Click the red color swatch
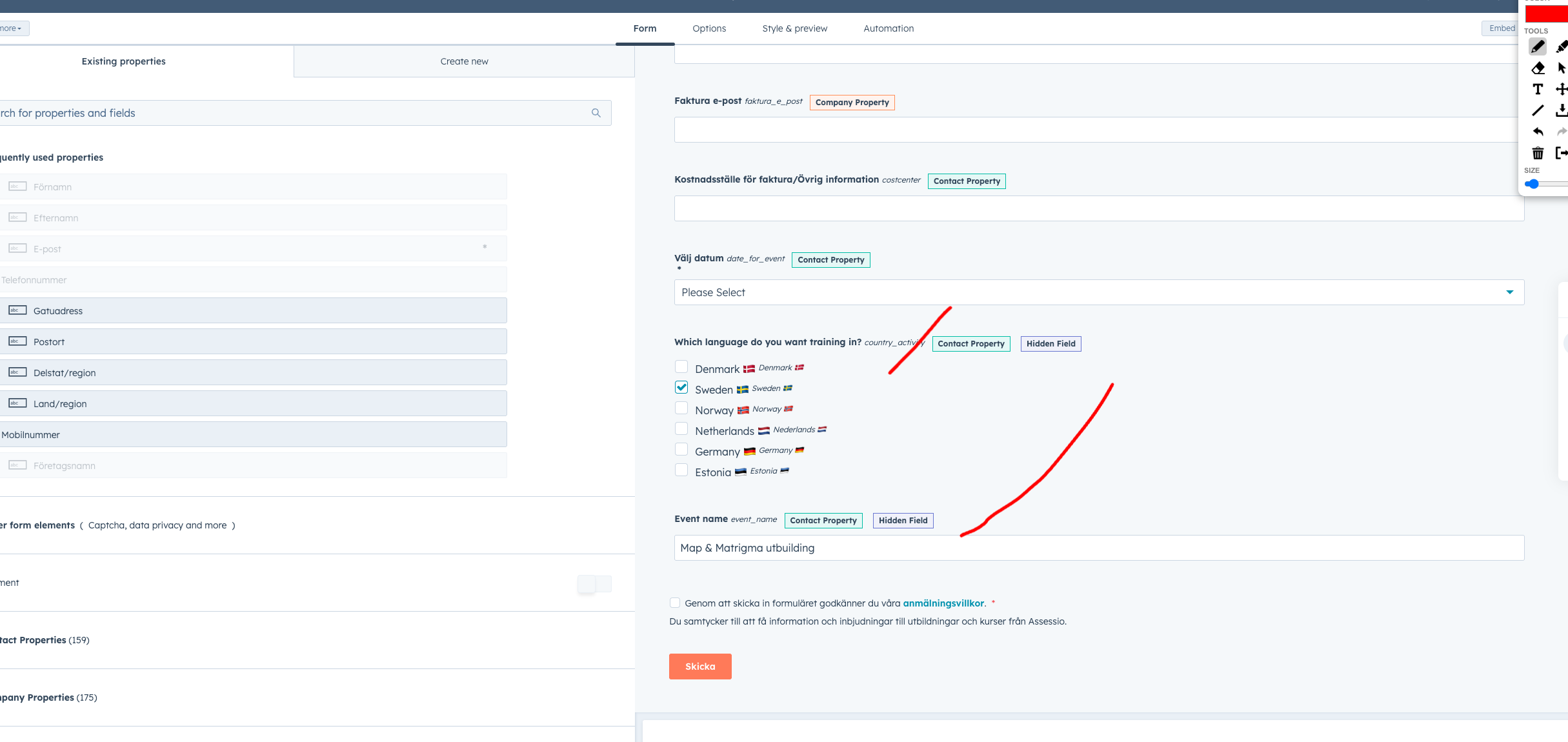Viewport: 1568px width, 742px height. click(1546, 14)
